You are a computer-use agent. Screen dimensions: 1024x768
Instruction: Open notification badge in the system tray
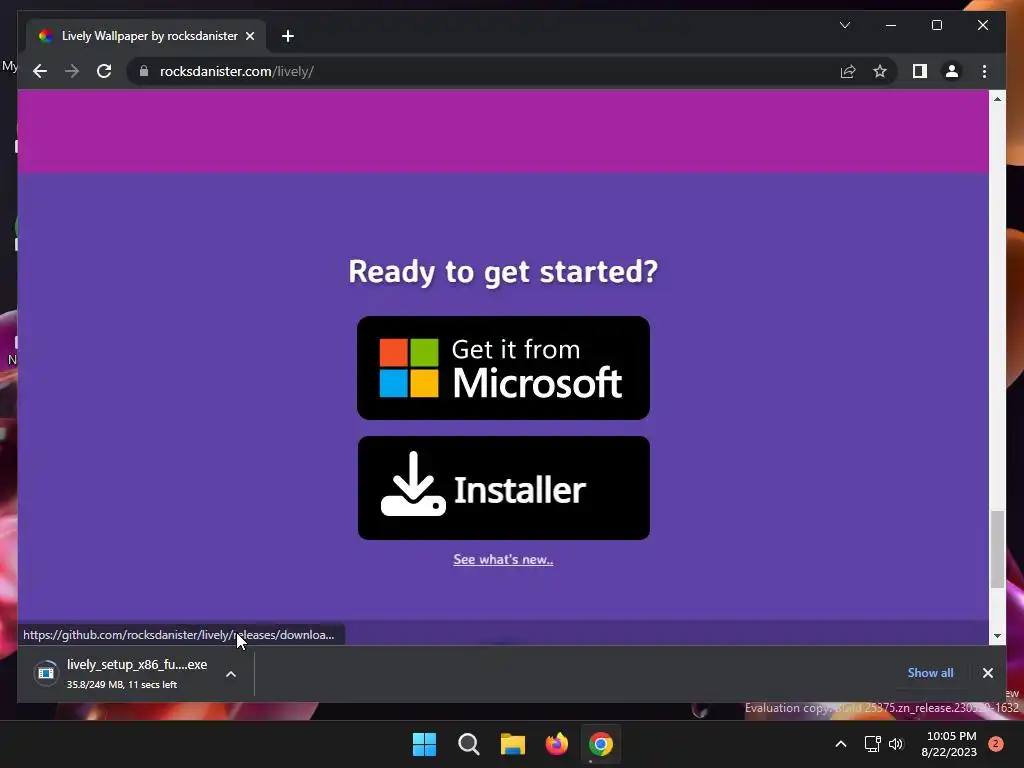pos(996,744)
